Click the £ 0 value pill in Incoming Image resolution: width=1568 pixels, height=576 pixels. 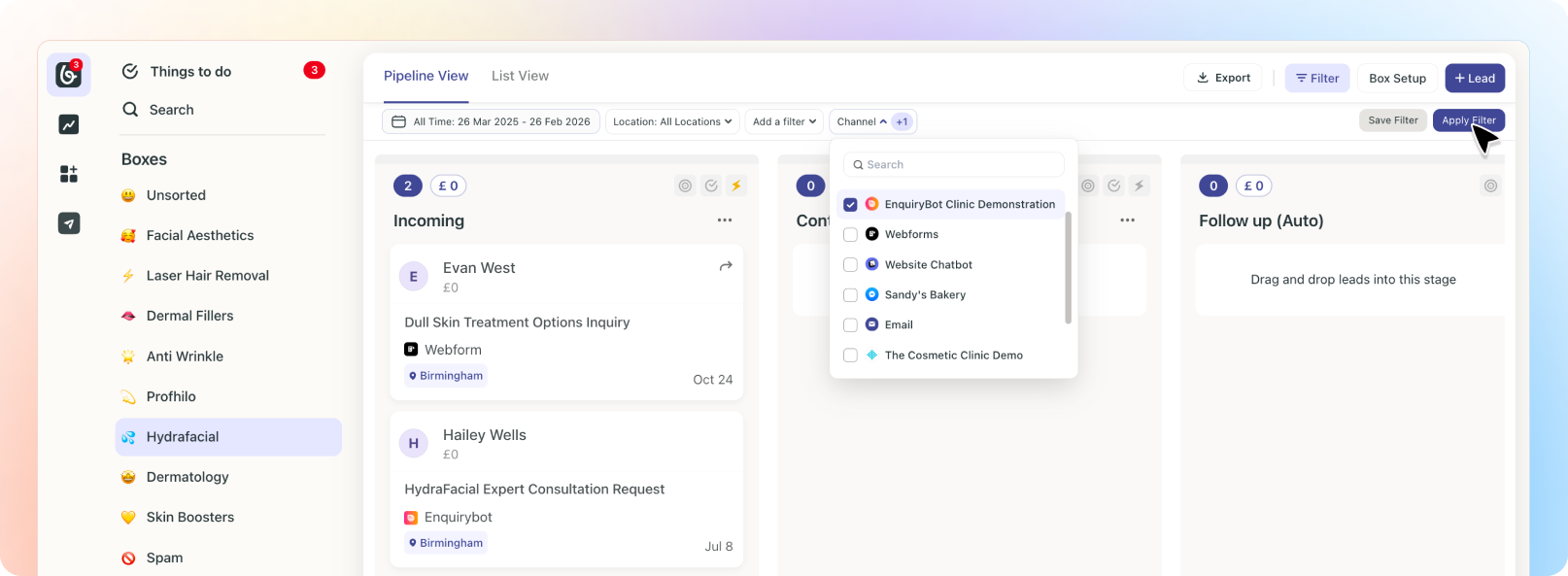tap(449, 186)
